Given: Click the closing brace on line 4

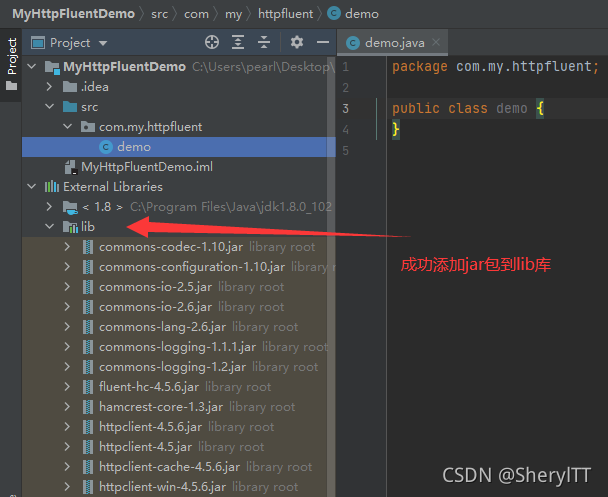Looking at the screenshot, I should (396, 129).
